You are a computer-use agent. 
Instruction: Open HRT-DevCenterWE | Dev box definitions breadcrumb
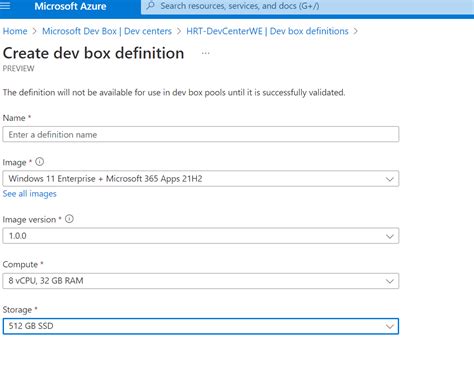tap(267, 31)
